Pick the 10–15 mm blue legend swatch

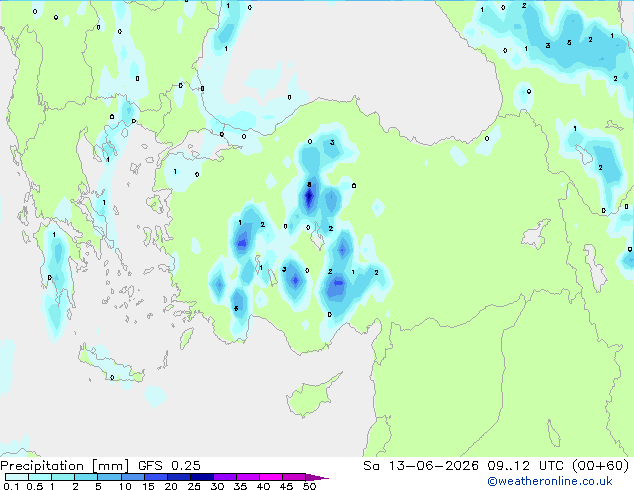click(132, 477)
